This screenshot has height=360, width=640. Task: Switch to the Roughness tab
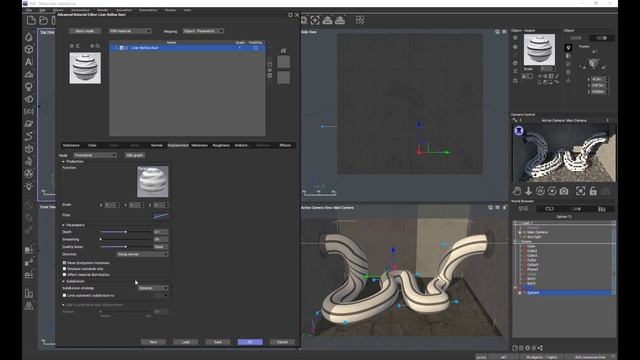tap(221, 145)
